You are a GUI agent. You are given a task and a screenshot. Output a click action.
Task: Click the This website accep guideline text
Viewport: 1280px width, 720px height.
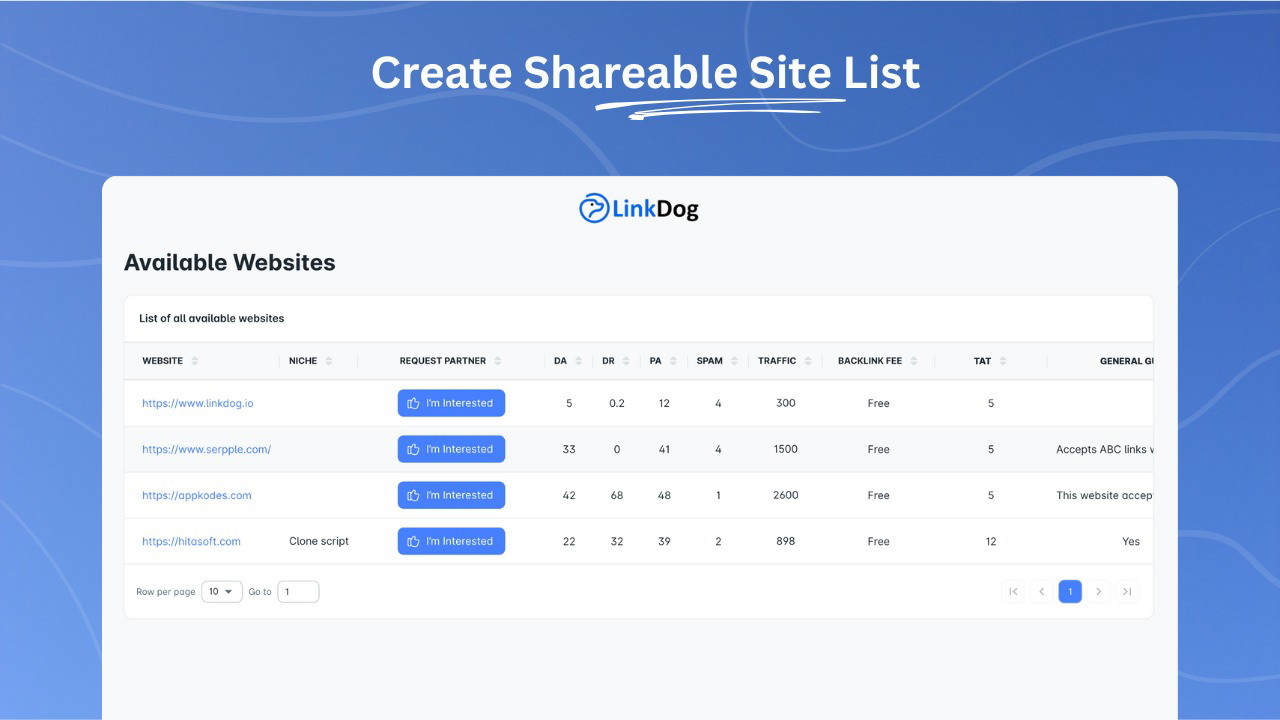click(1104, 495)
